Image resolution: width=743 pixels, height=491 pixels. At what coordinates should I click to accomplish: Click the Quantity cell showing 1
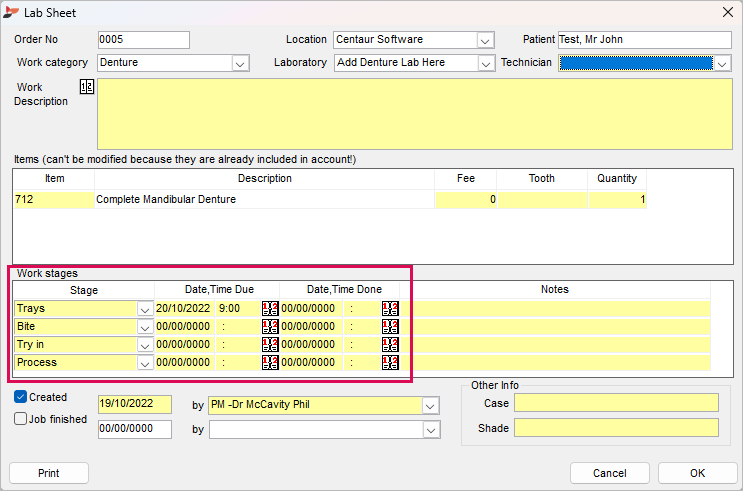(x=617, y=200)
